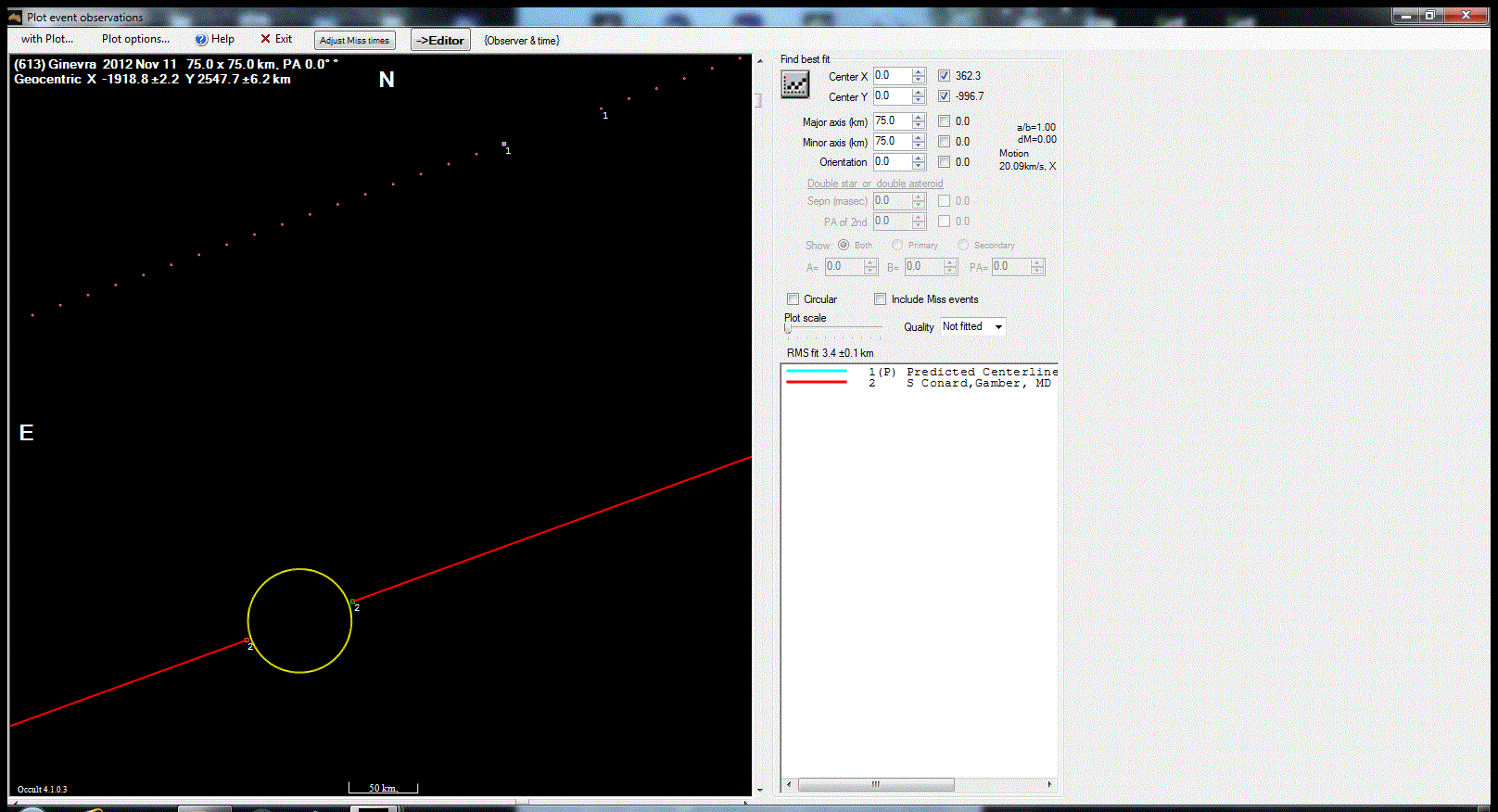Click the Adjust Miss times button
Screen dimensions: 1498x812
[x=355, y=40]
